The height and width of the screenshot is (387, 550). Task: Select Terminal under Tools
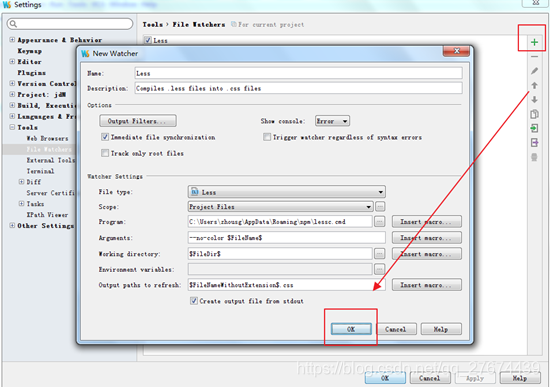(40, 171)
